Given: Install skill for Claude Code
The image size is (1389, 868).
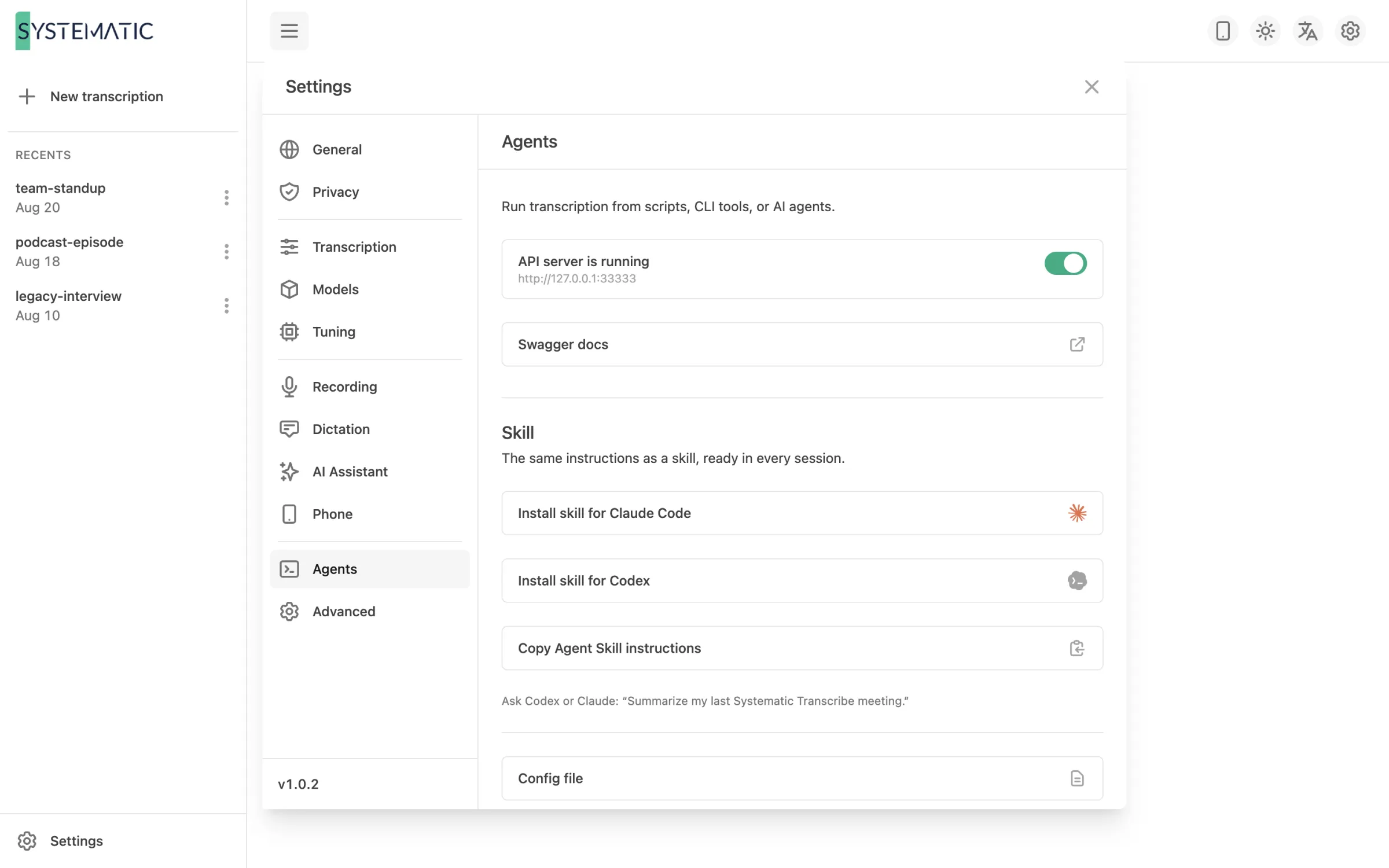Looking at the screenshot, I should (802, 513).
